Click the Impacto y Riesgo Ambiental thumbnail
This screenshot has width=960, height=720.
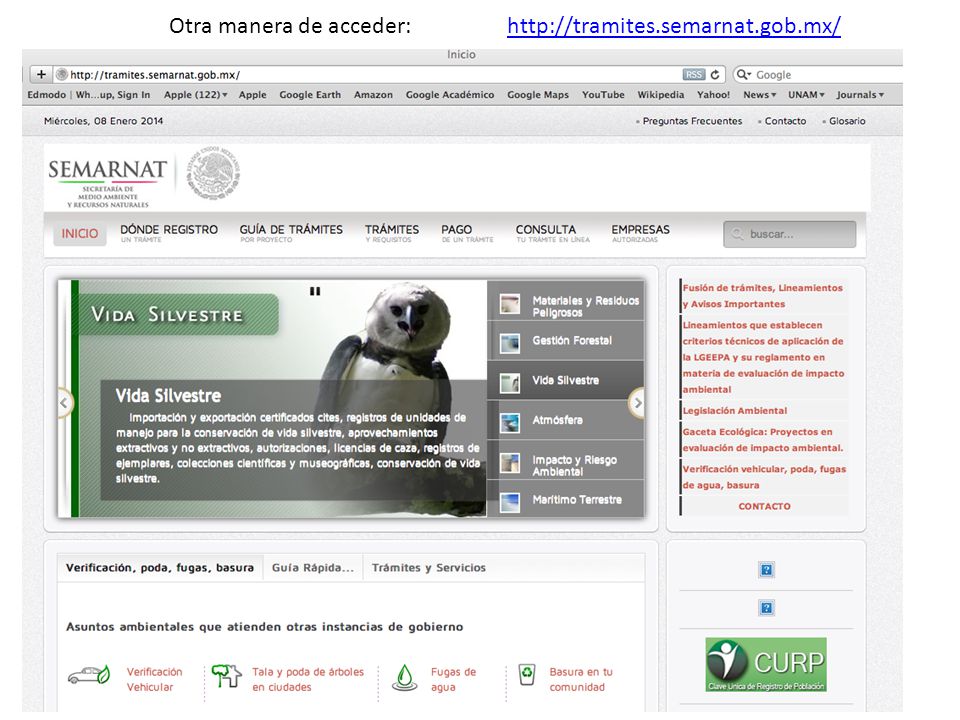tap(509, 463)
